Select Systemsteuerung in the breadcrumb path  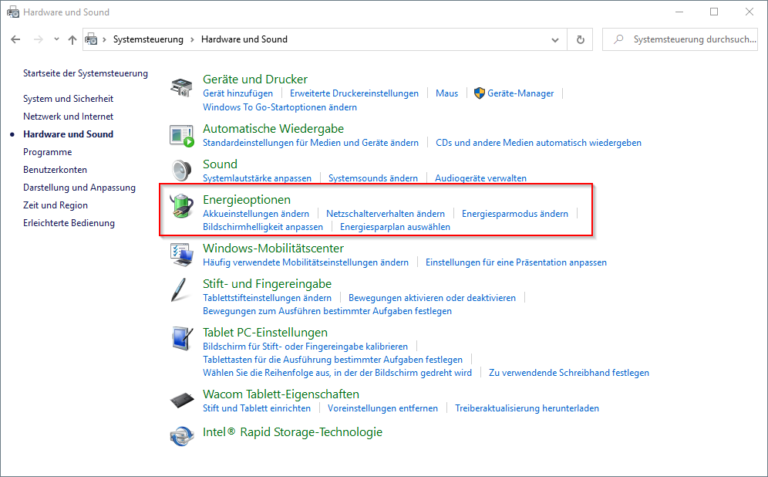pyautogui.click(x=148, y=39)
